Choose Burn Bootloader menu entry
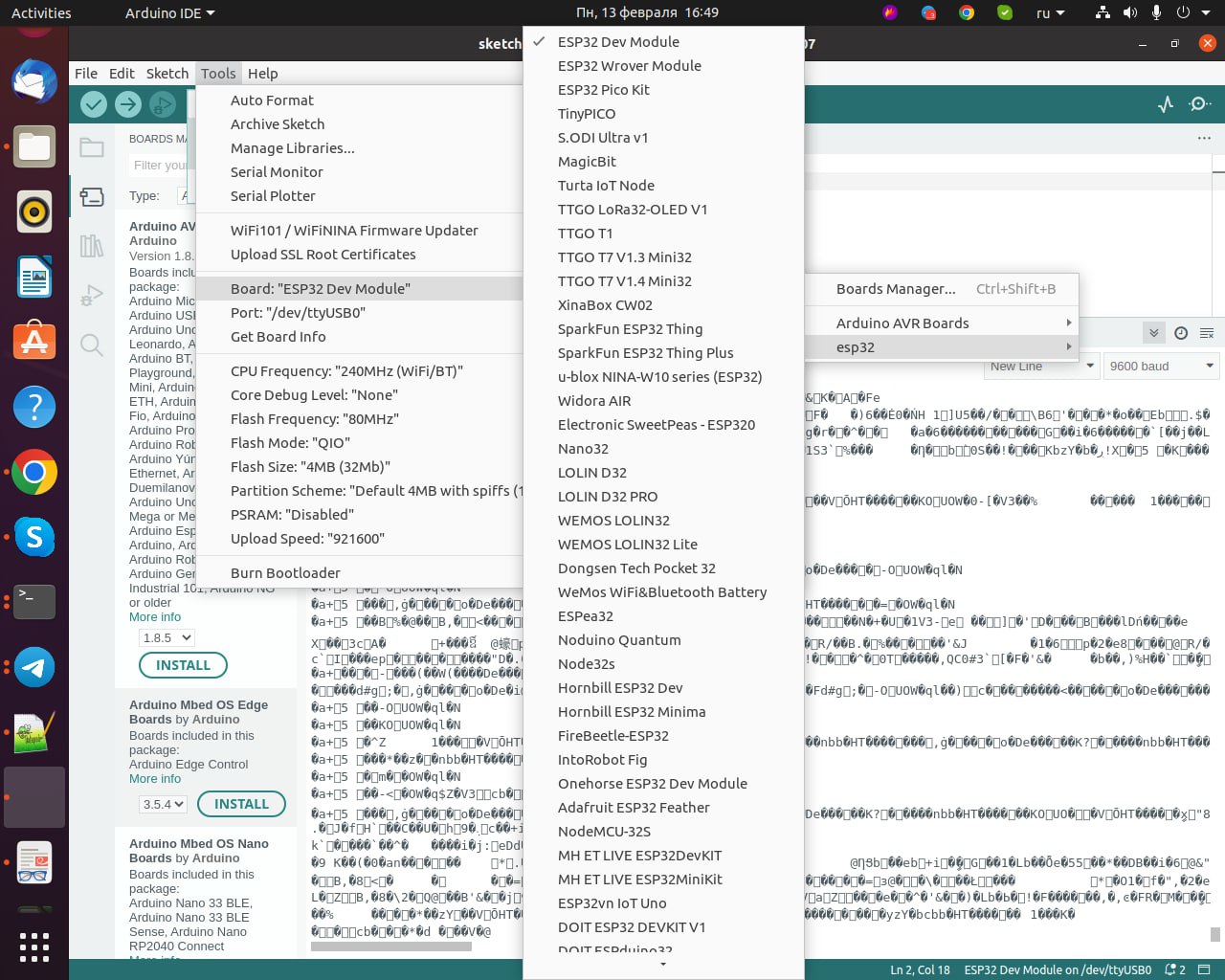Screen dimensions: 1225x980 (359, 573)
